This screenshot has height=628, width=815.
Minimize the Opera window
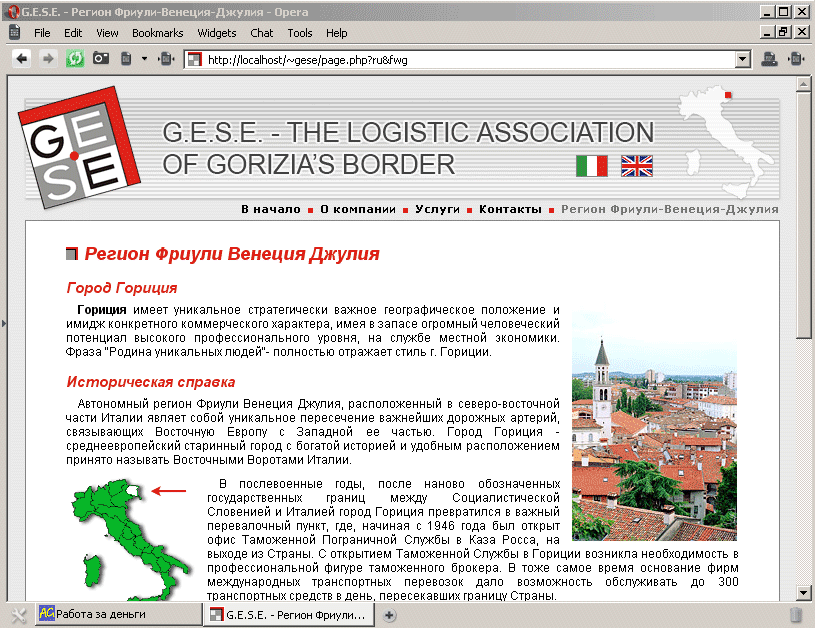[x=767, y=11]
